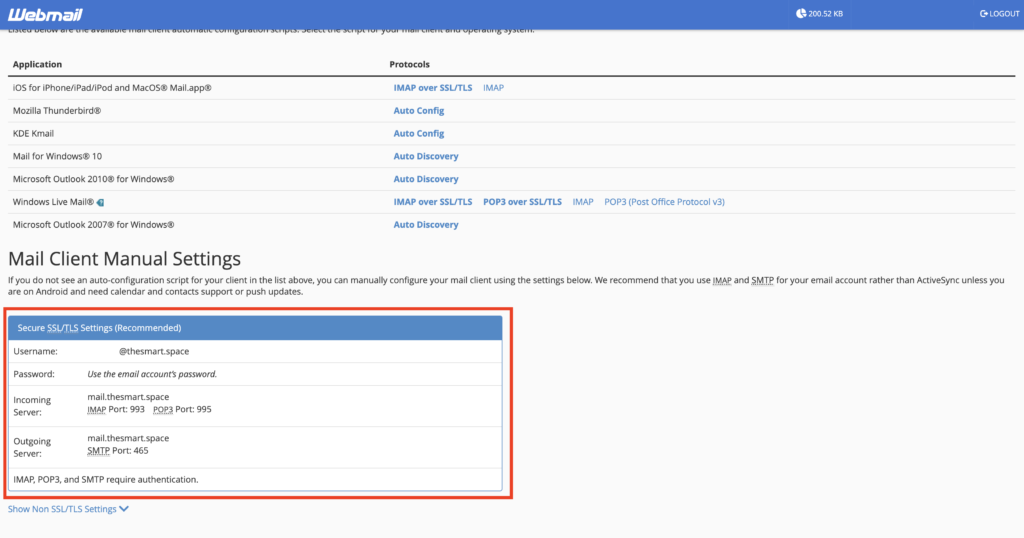Select IMAP over SSL/TLS for Windows Live Mail

[432, 202]
